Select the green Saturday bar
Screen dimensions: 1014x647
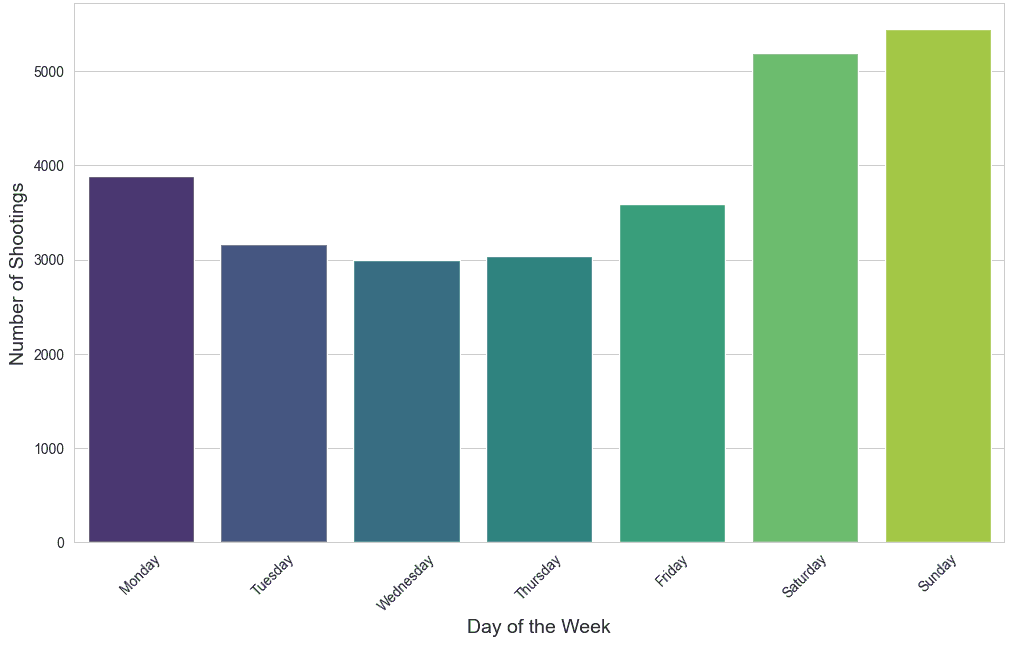pos(805,298)
